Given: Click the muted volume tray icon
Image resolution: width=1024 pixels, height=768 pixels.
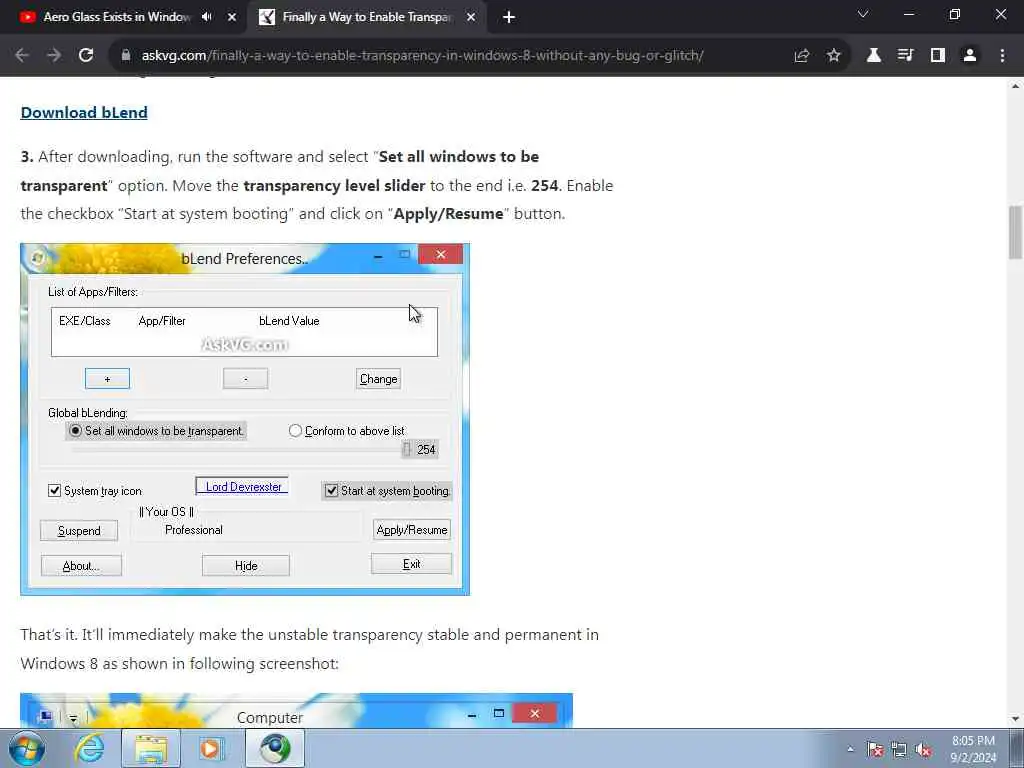Looking at the screenshot, I should (923, 749).
